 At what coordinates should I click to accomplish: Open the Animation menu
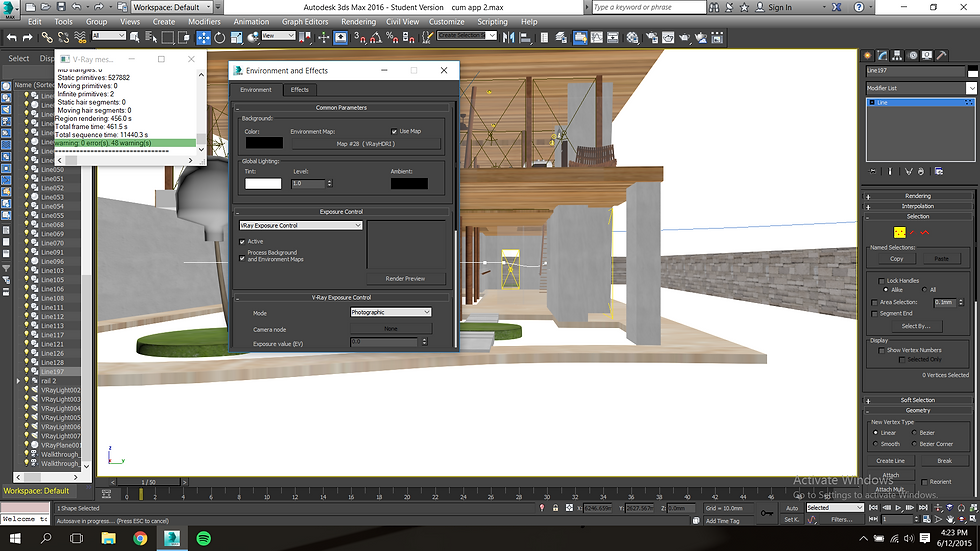[251, 21]
